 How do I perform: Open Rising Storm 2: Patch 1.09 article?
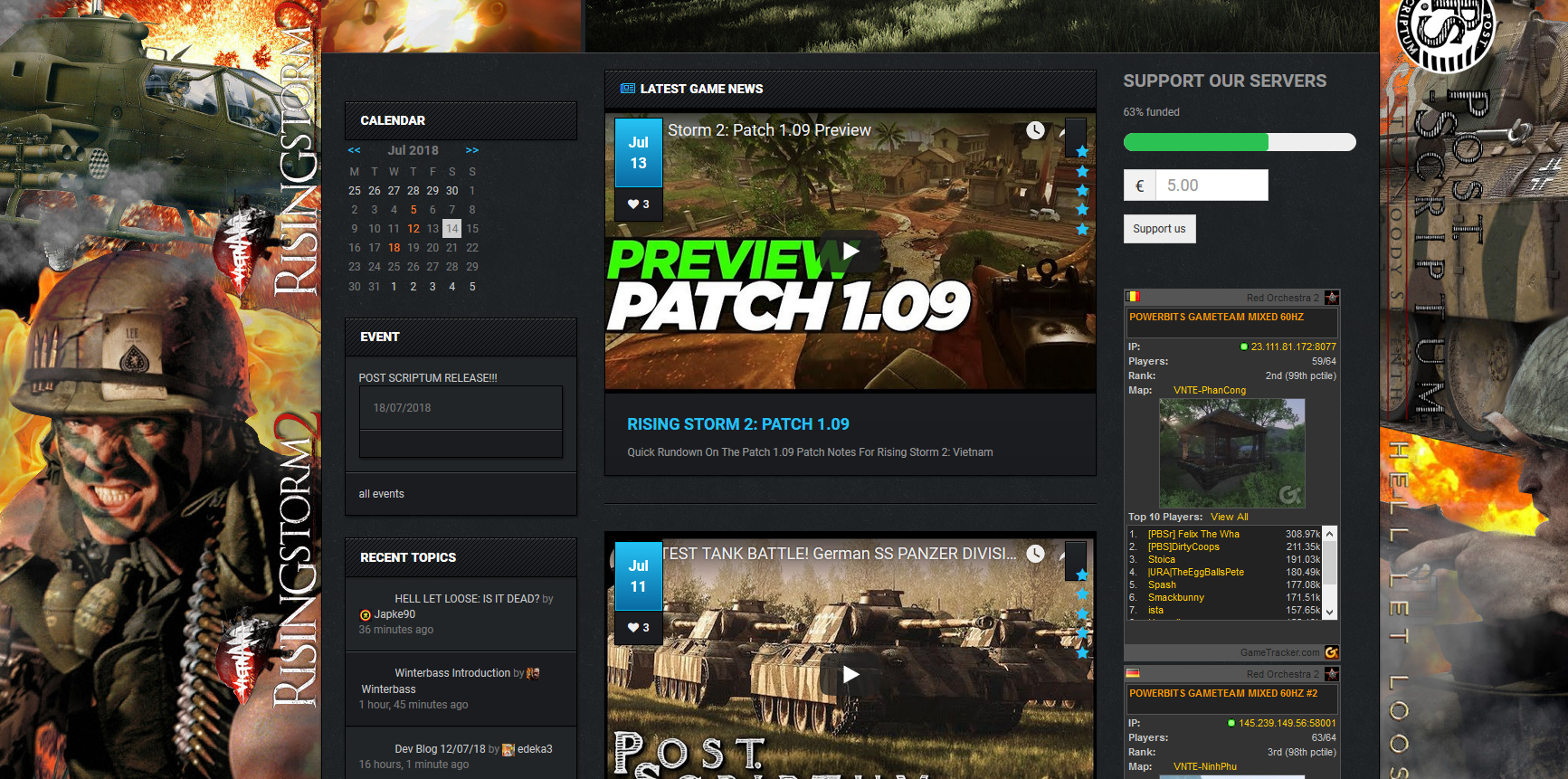click(x=738, y=424)
